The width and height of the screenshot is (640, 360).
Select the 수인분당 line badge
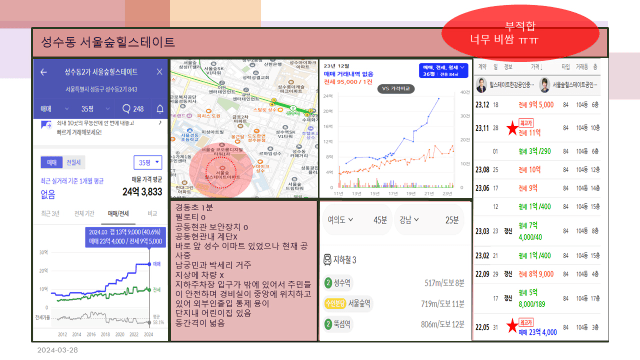(335, 303)
